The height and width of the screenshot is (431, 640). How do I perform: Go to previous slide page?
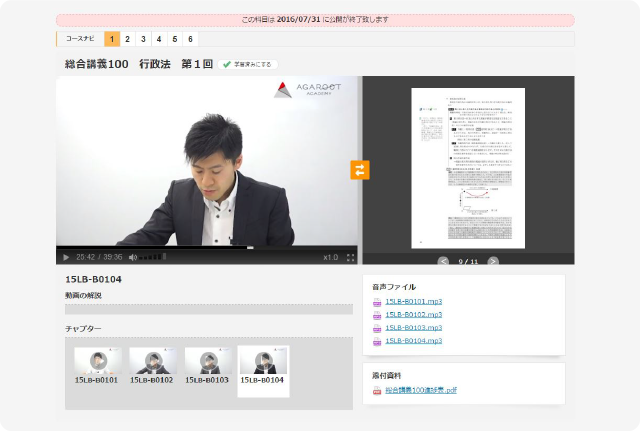click(x=443, y=261)
